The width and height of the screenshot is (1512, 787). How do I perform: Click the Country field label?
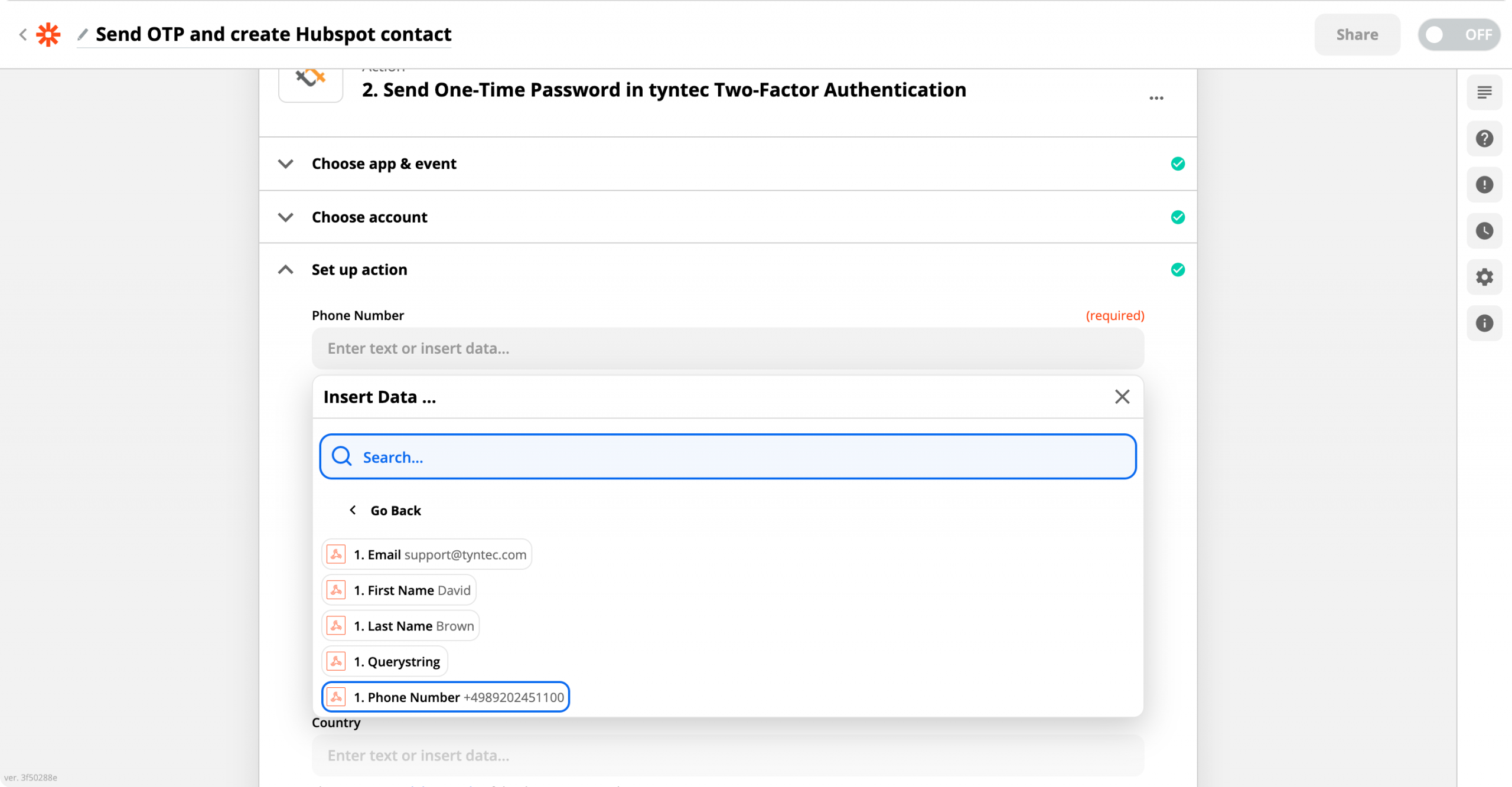[336, 723]
